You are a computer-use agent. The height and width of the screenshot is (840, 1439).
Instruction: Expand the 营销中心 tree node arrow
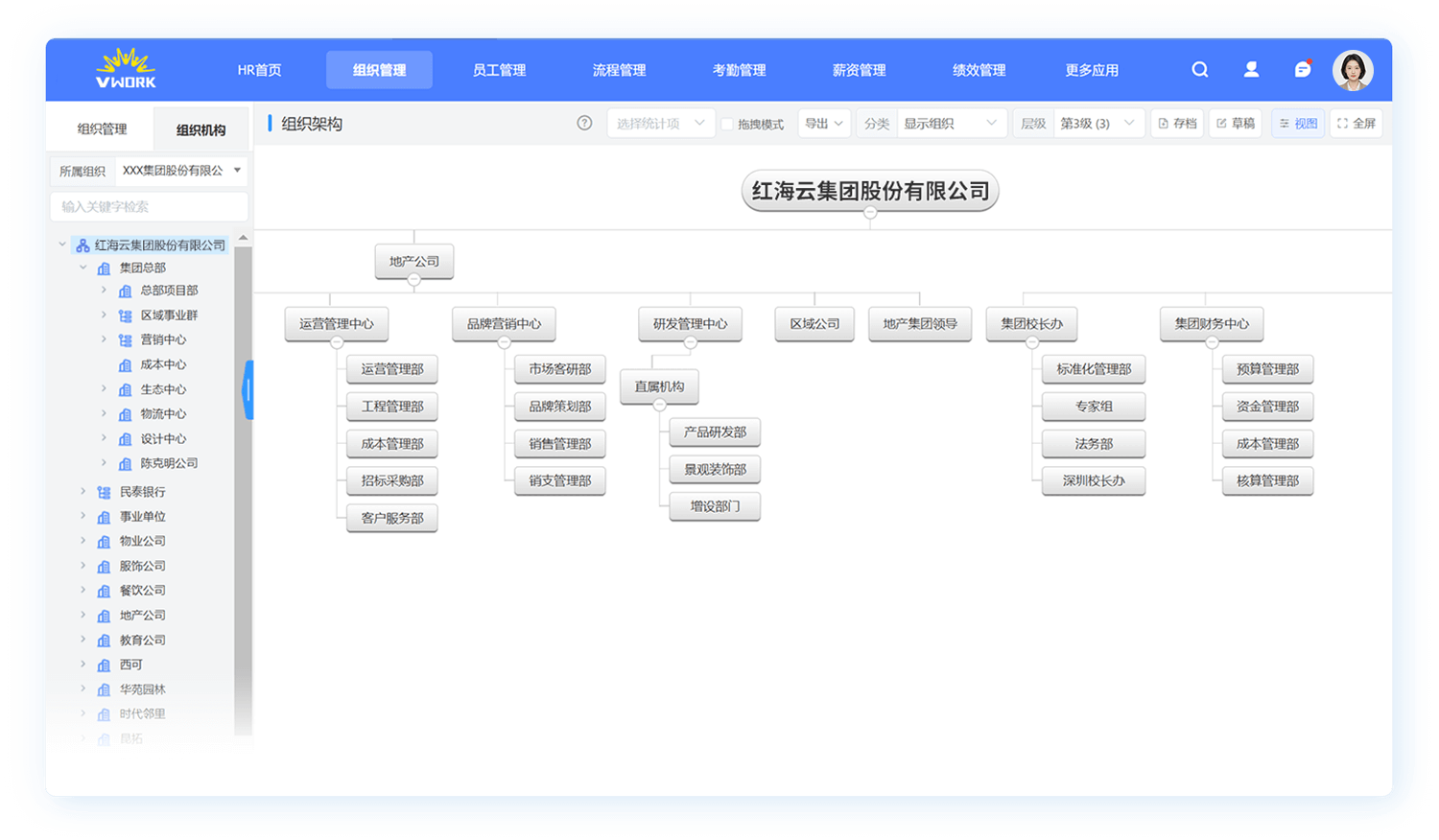[x=104, y=339]
